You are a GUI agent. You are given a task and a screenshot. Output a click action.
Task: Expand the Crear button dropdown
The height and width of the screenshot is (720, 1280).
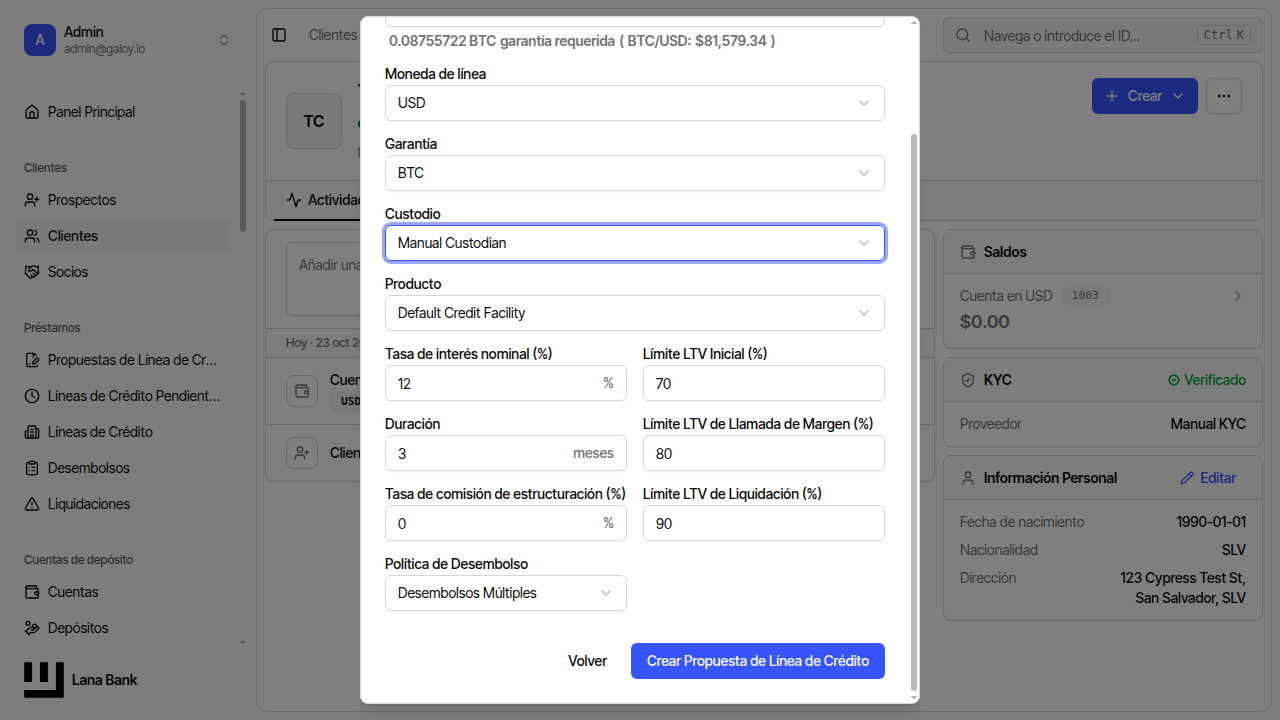1178,96
